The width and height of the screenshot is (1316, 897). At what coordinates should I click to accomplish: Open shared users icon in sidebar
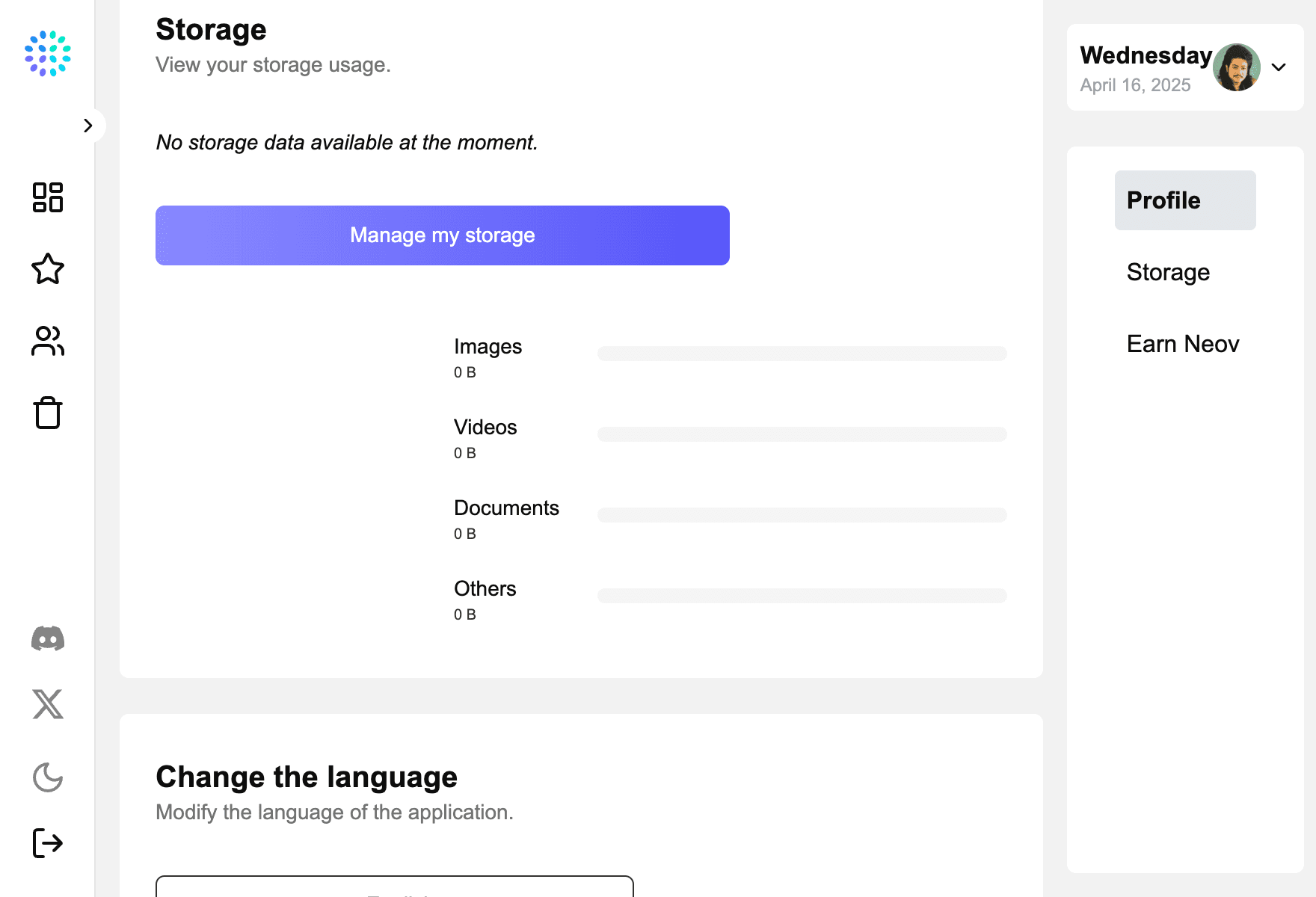tap(48, 341)
